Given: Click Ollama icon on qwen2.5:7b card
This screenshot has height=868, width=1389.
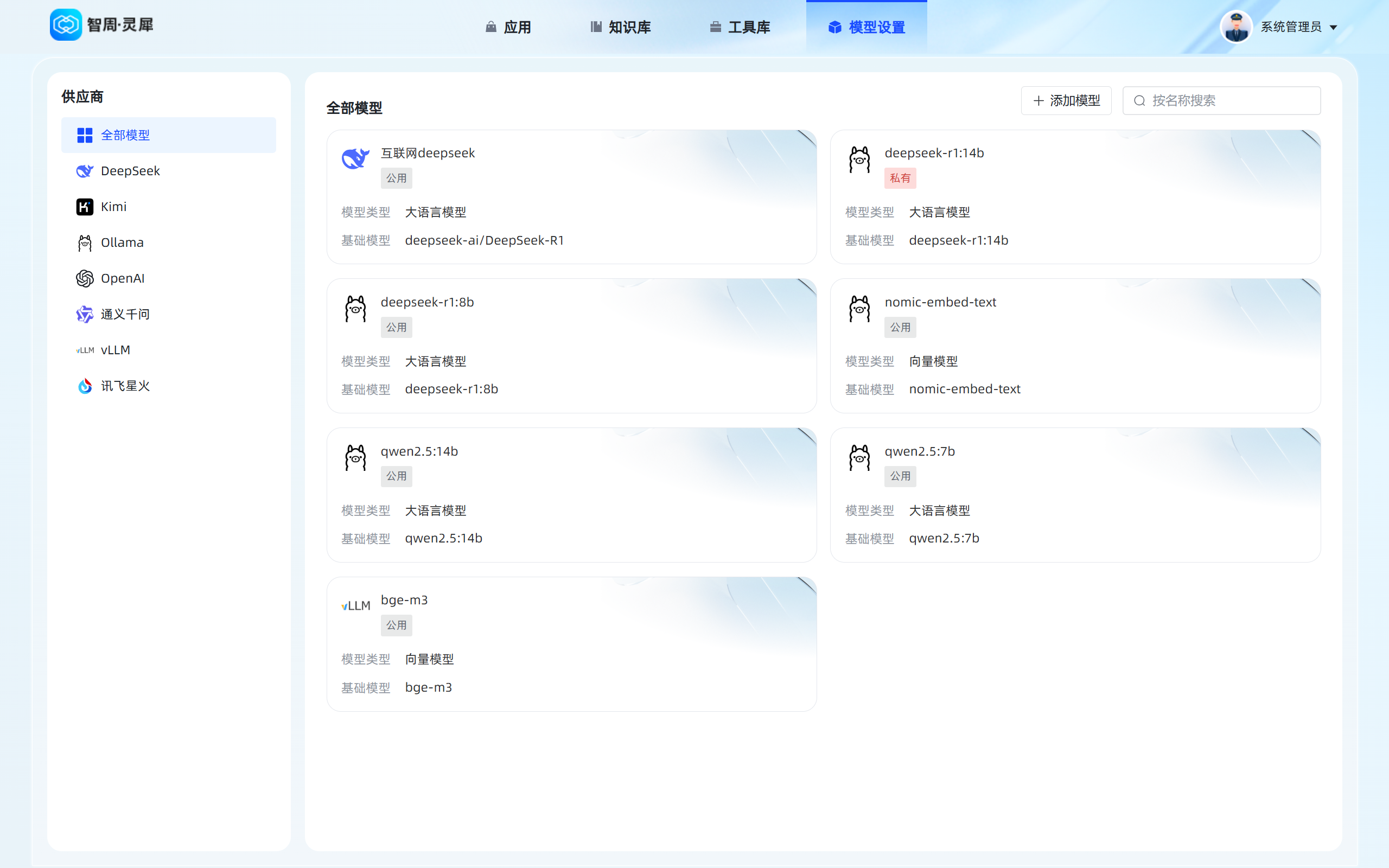Looking at the screenshot, I should point(860,458).
